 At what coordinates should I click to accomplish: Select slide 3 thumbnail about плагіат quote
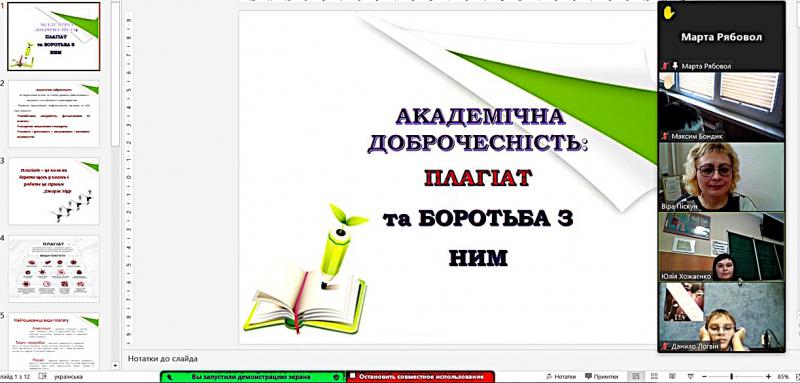coord(54,191)
